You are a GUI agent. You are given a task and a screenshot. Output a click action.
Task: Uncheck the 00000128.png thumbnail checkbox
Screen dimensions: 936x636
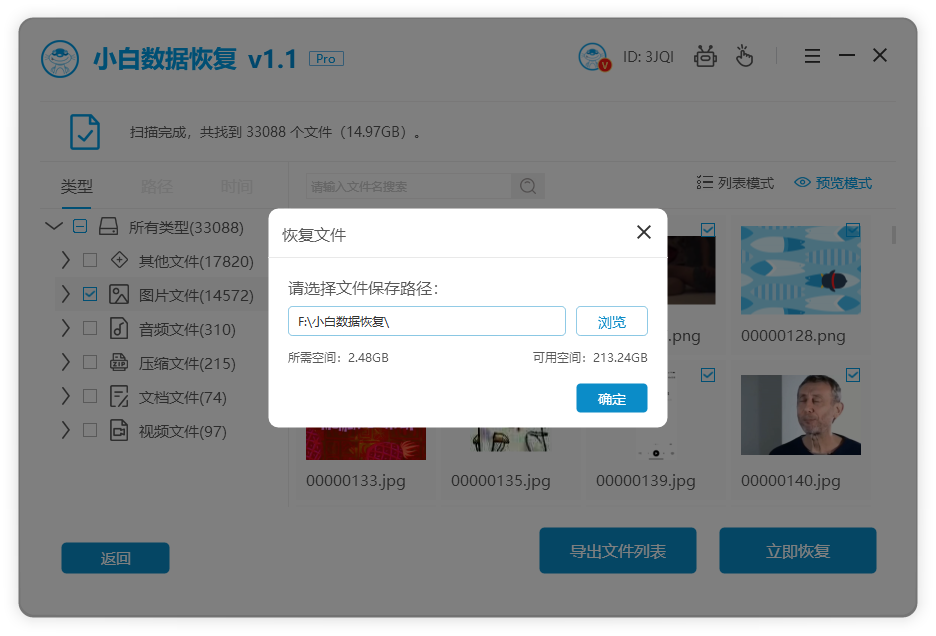853,230
